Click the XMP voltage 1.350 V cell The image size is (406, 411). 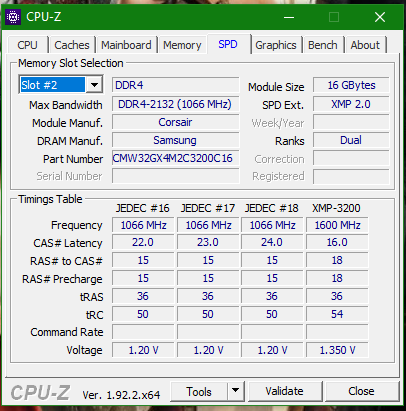(x=337, y=350)
